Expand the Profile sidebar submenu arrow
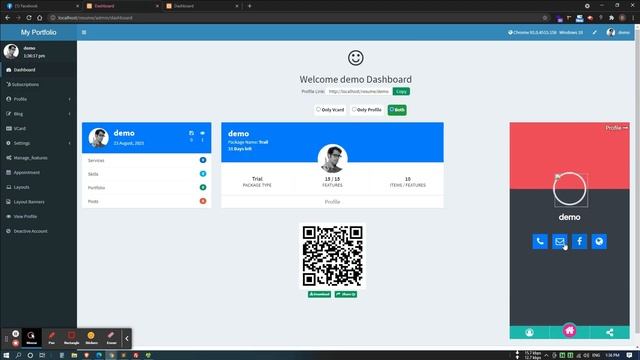This screenshot has height=360, width=640. click(69, 99)
